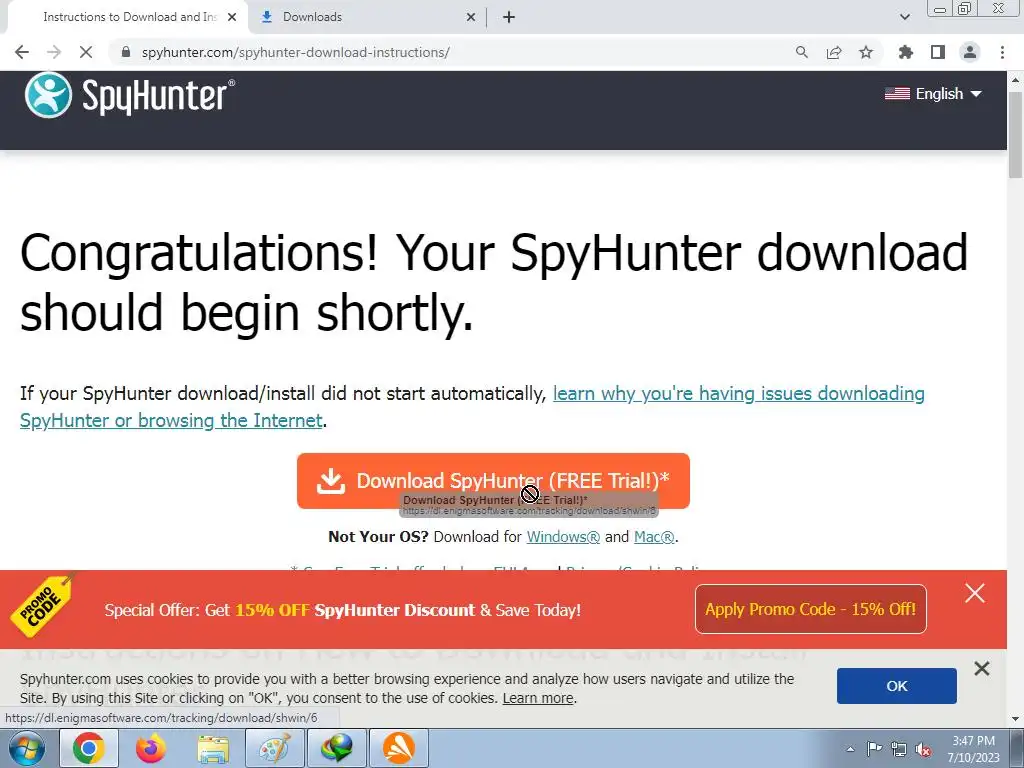
Task: Click the muted volume tray icon
Action: point(923,749)
